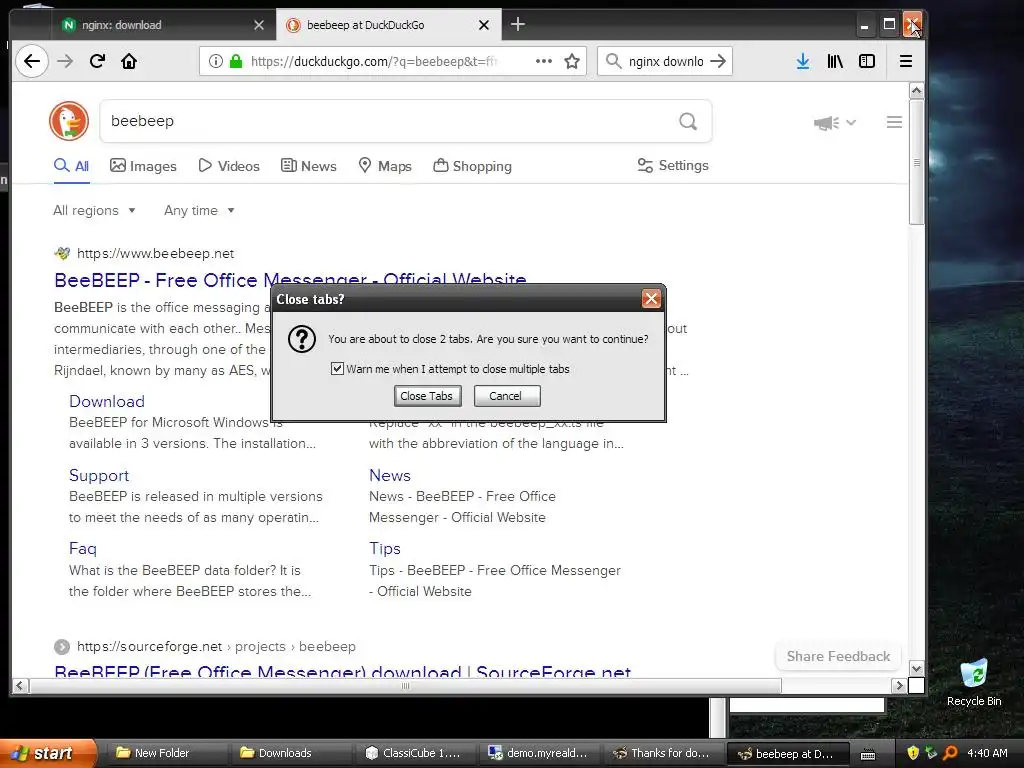Click the forward navigation arrow

coord(65,61)
